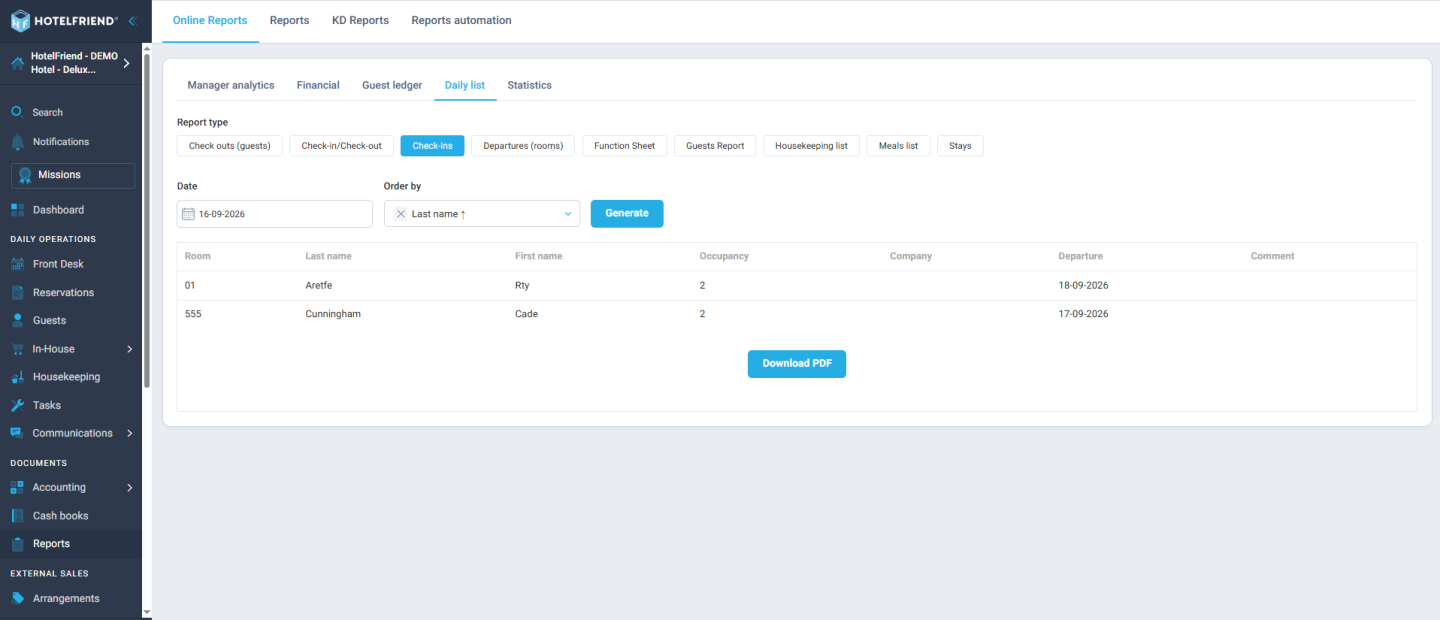This screenshot has width=1440, height=620.
Task: Click room number 555 cell
Action: tap(193, 314)
